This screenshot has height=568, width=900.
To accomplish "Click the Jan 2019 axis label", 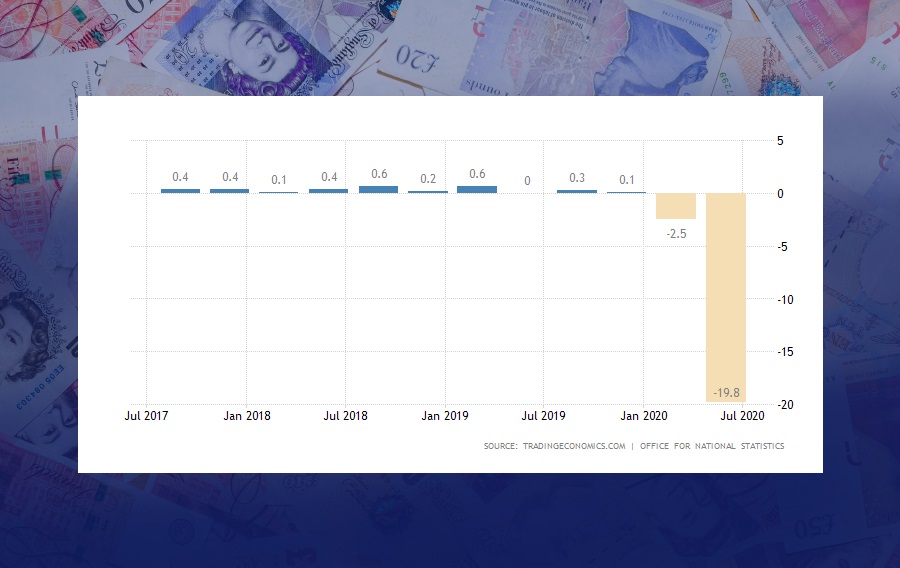I will pos(445,416).
